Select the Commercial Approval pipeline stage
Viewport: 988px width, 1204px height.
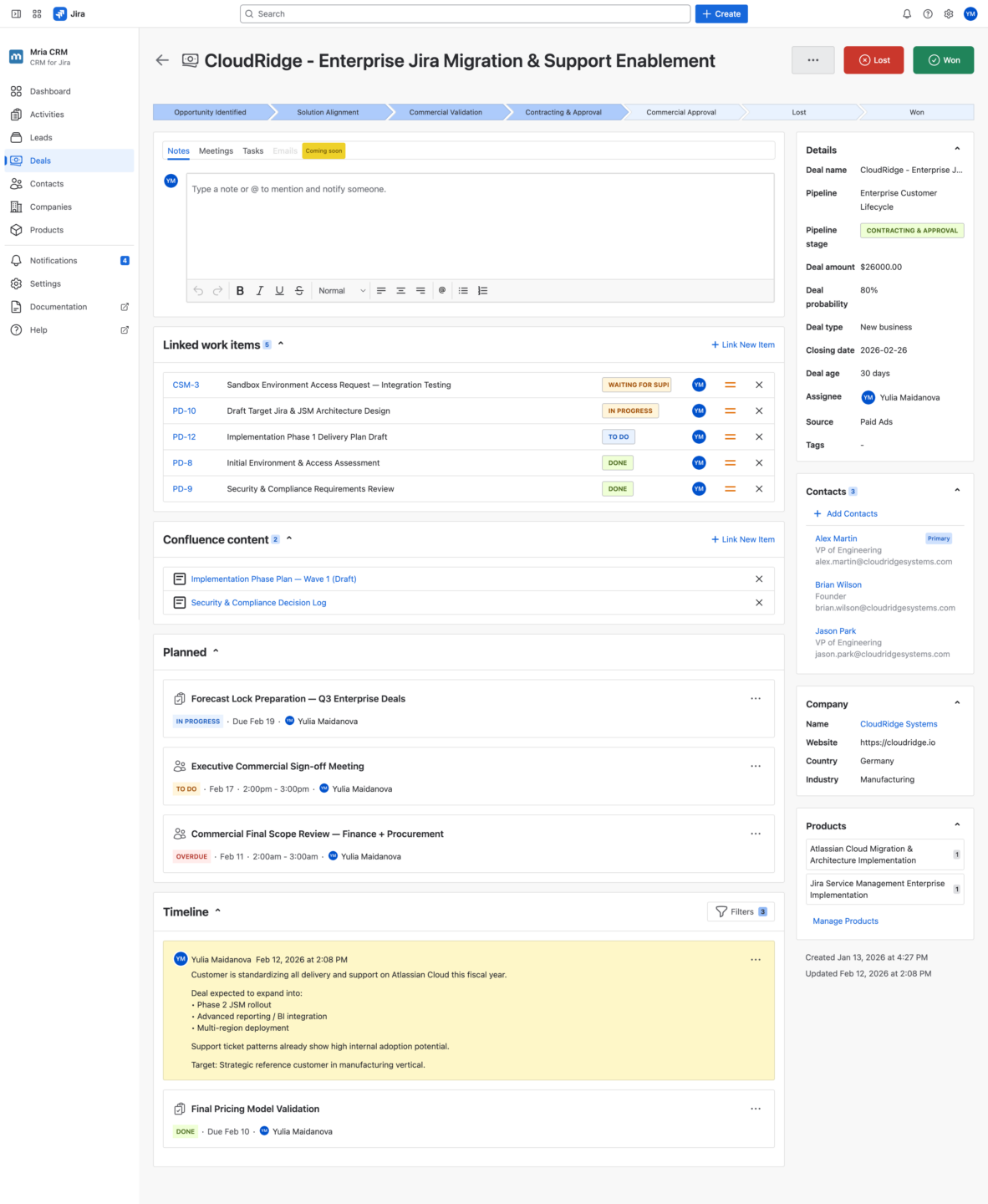click(681, 112)
